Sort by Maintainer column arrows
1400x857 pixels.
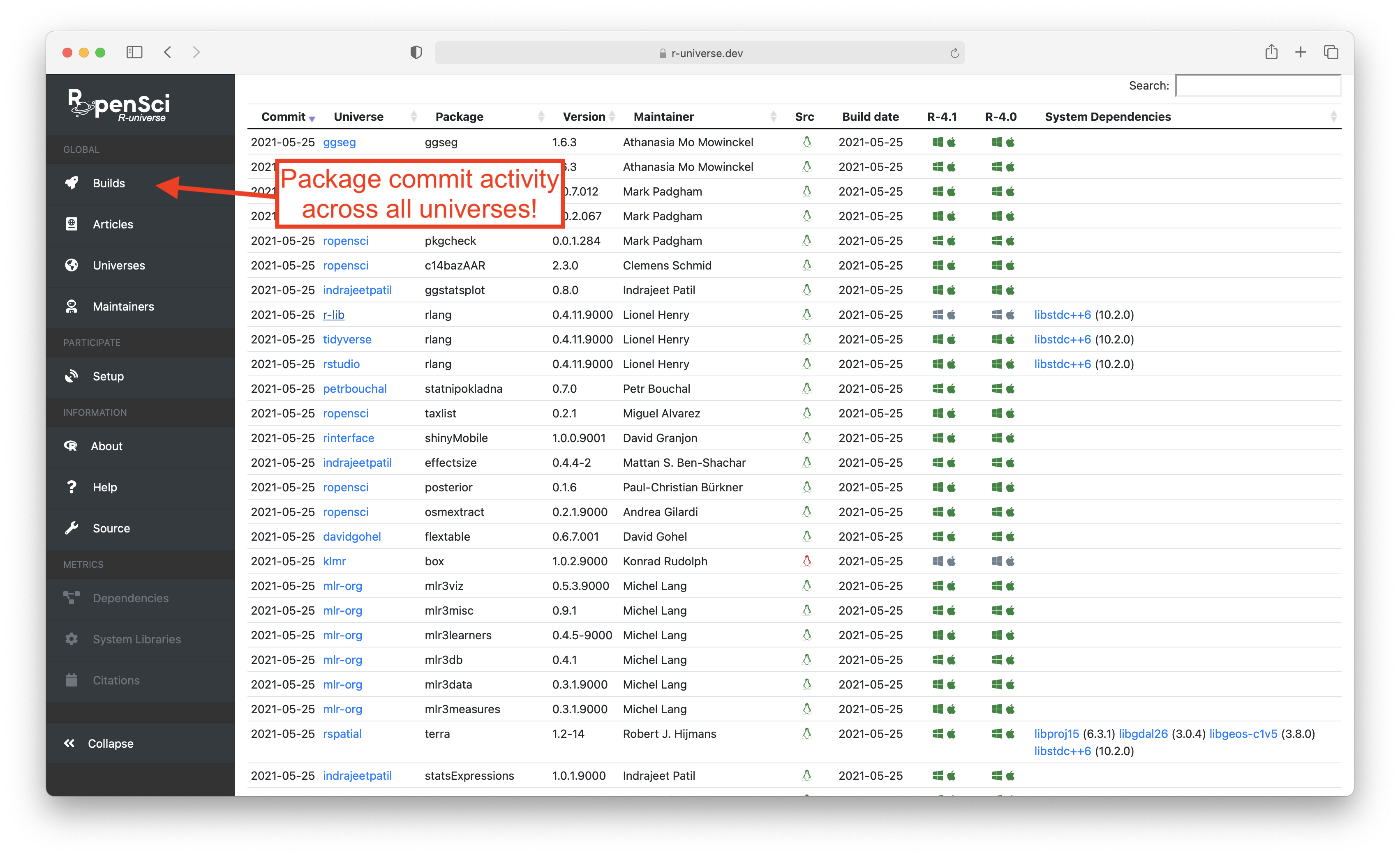[773, 117]
